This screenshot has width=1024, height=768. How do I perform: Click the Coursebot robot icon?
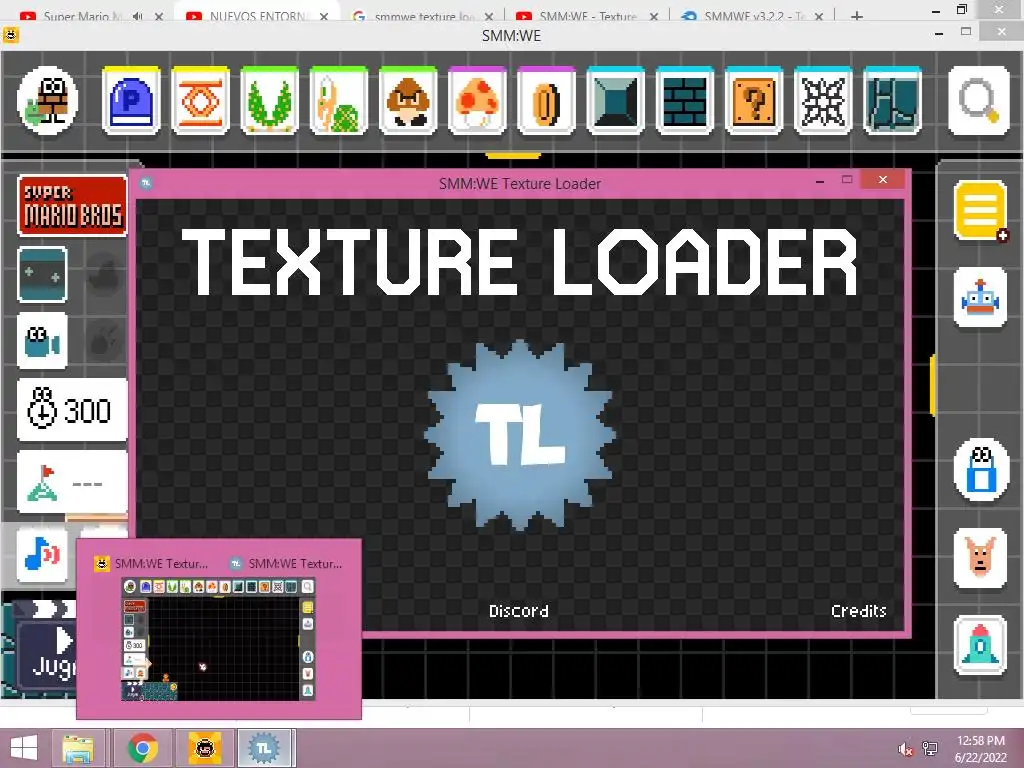point(980,298)
